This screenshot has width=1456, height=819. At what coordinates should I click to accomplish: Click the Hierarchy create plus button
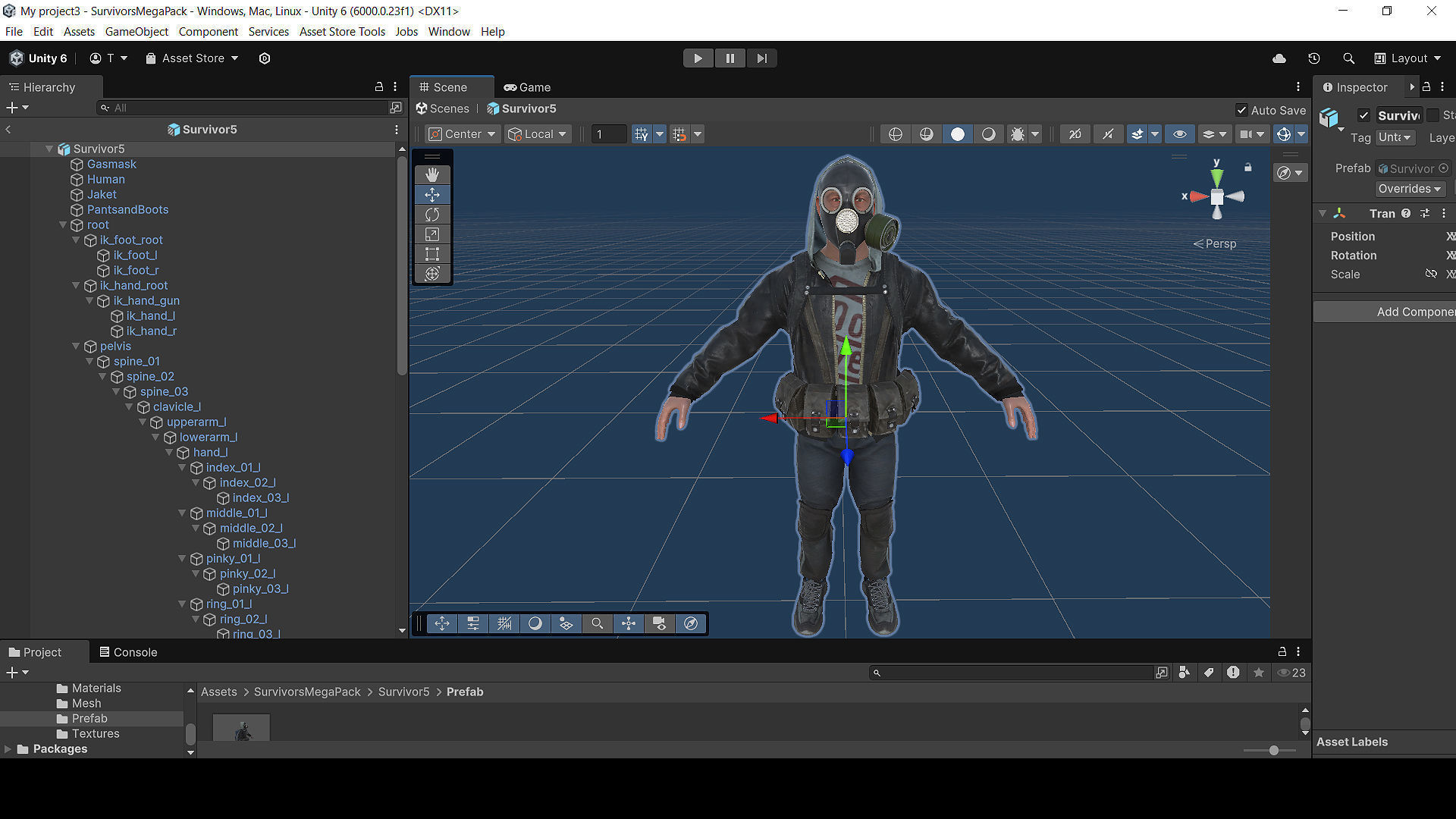point(12,108)
